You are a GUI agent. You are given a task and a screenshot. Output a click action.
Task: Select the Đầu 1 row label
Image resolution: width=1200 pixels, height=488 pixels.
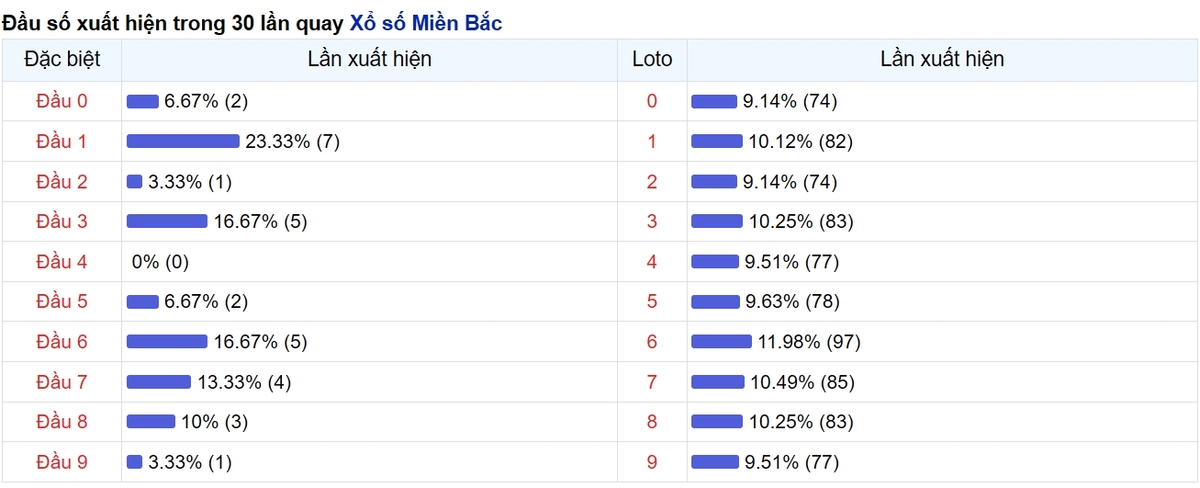62,142
